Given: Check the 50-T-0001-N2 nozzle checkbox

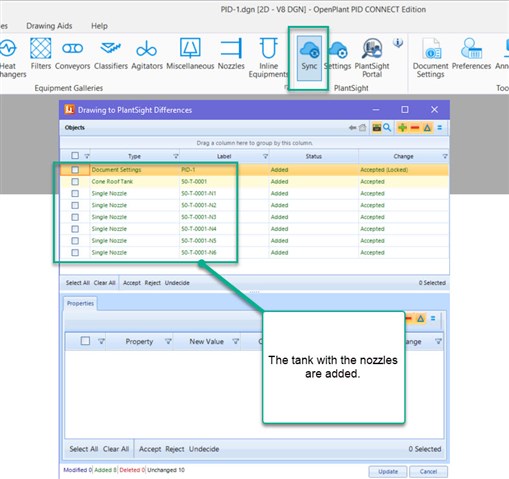Looking at the screenshot, I should [x=75, y=205].
